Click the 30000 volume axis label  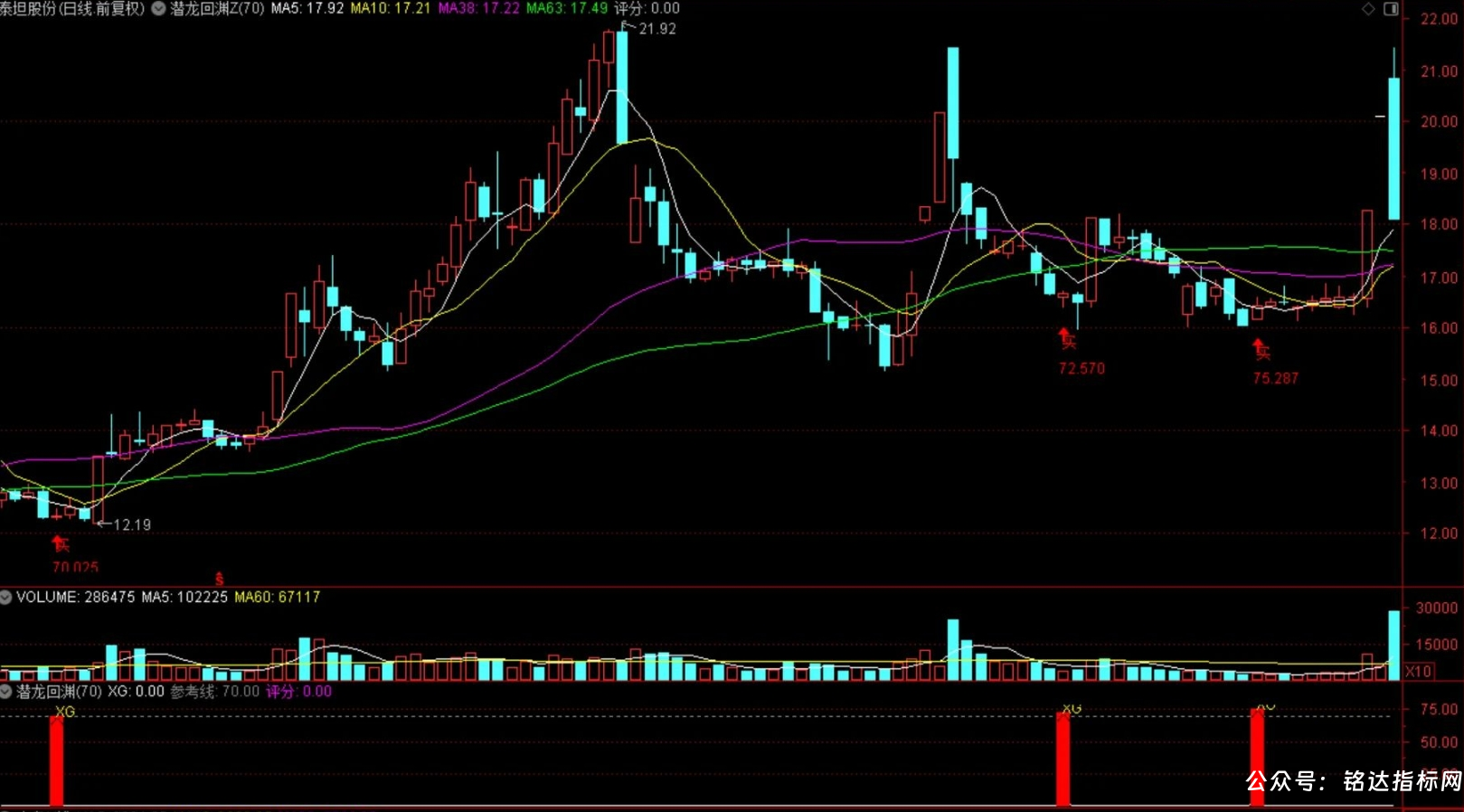point(1436,609)
